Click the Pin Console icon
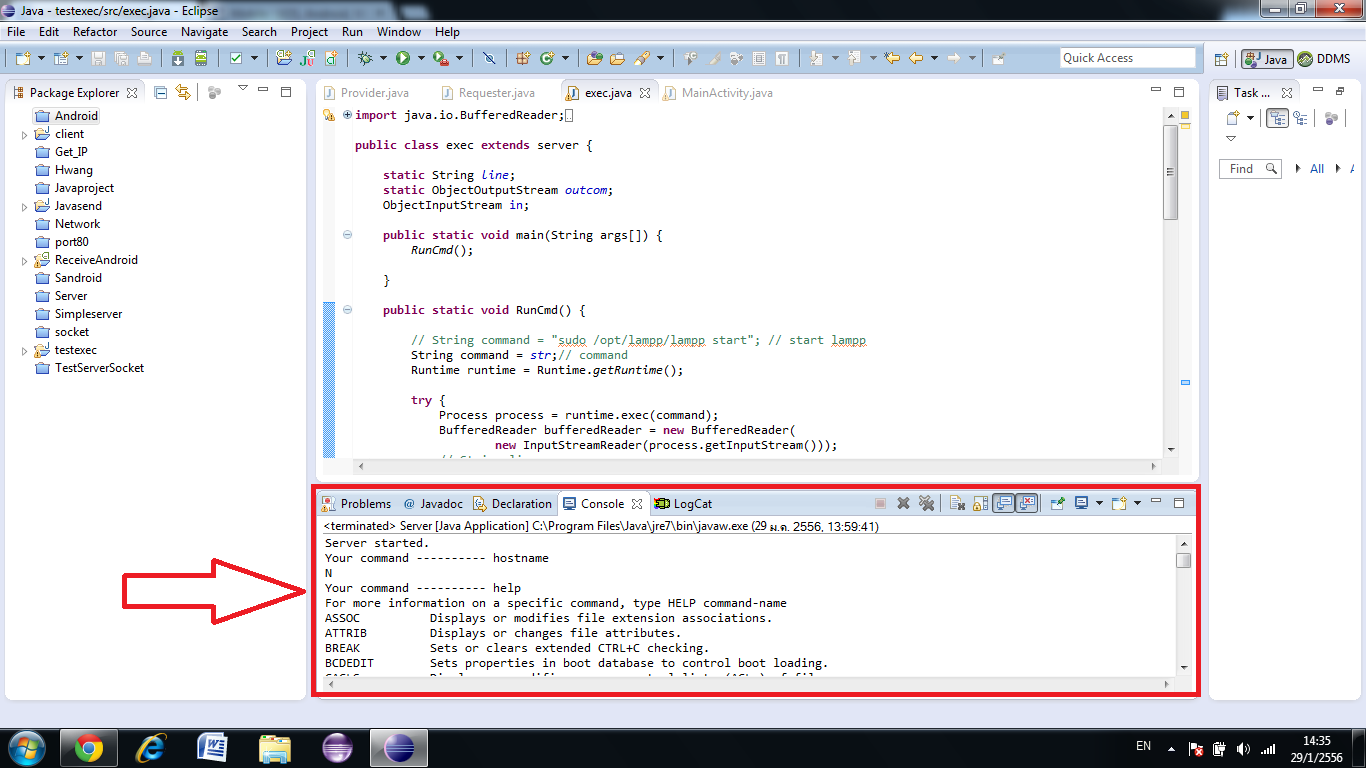This screenshot has width=1366, height=768. point(1058,503)
